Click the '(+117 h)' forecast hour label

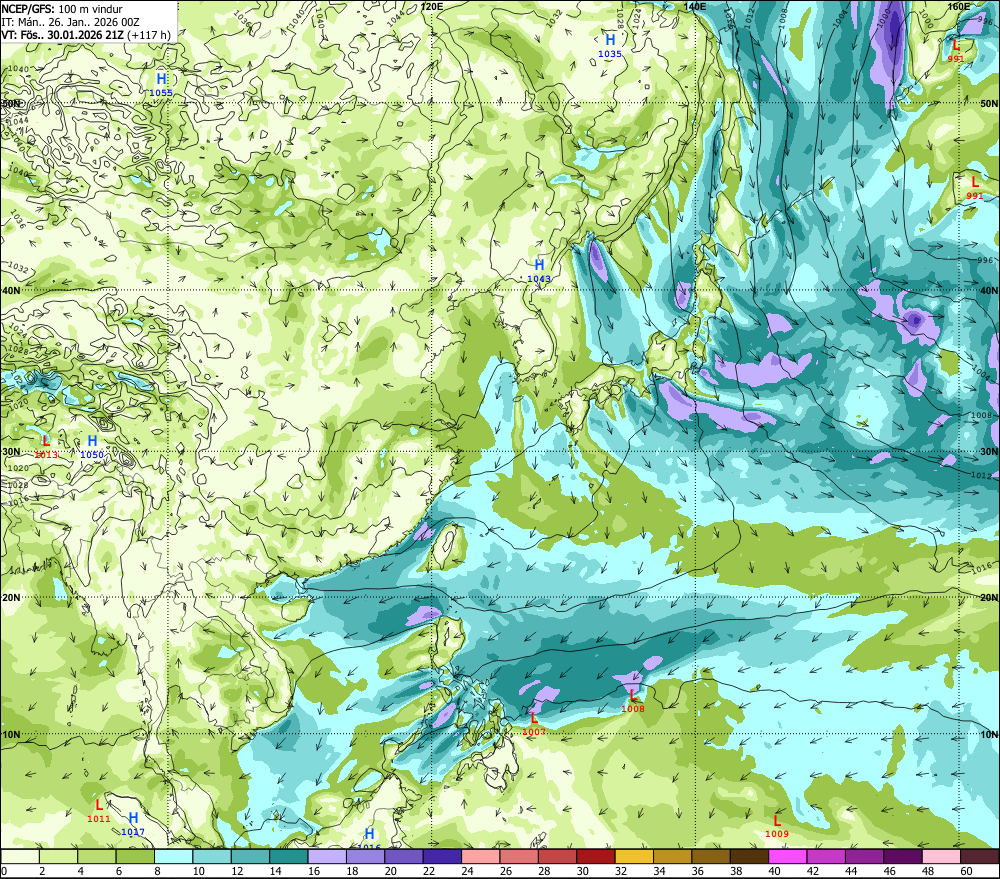149,34
